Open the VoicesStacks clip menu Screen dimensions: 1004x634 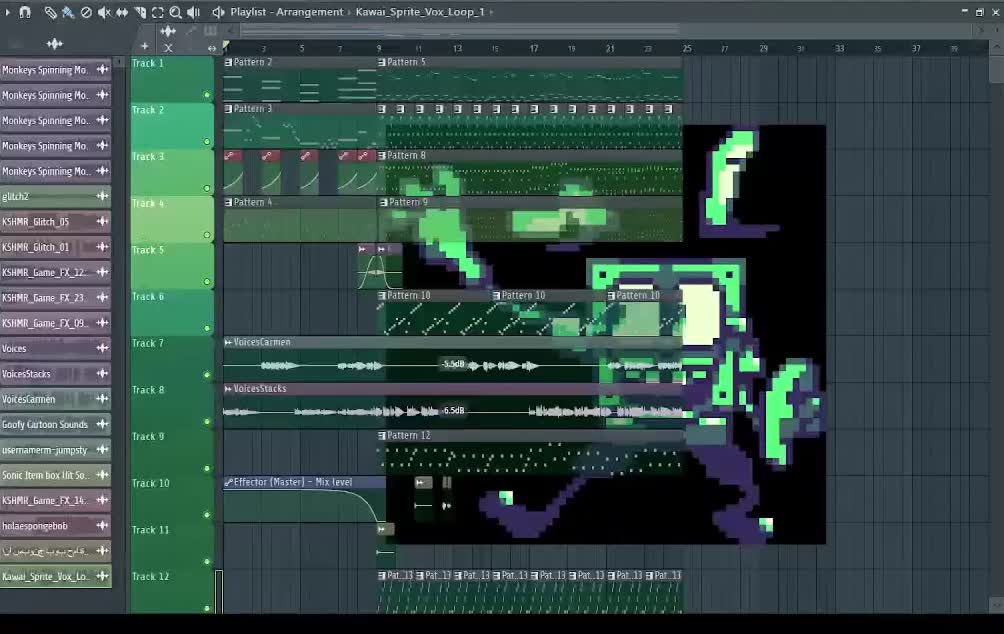[228, 389]
